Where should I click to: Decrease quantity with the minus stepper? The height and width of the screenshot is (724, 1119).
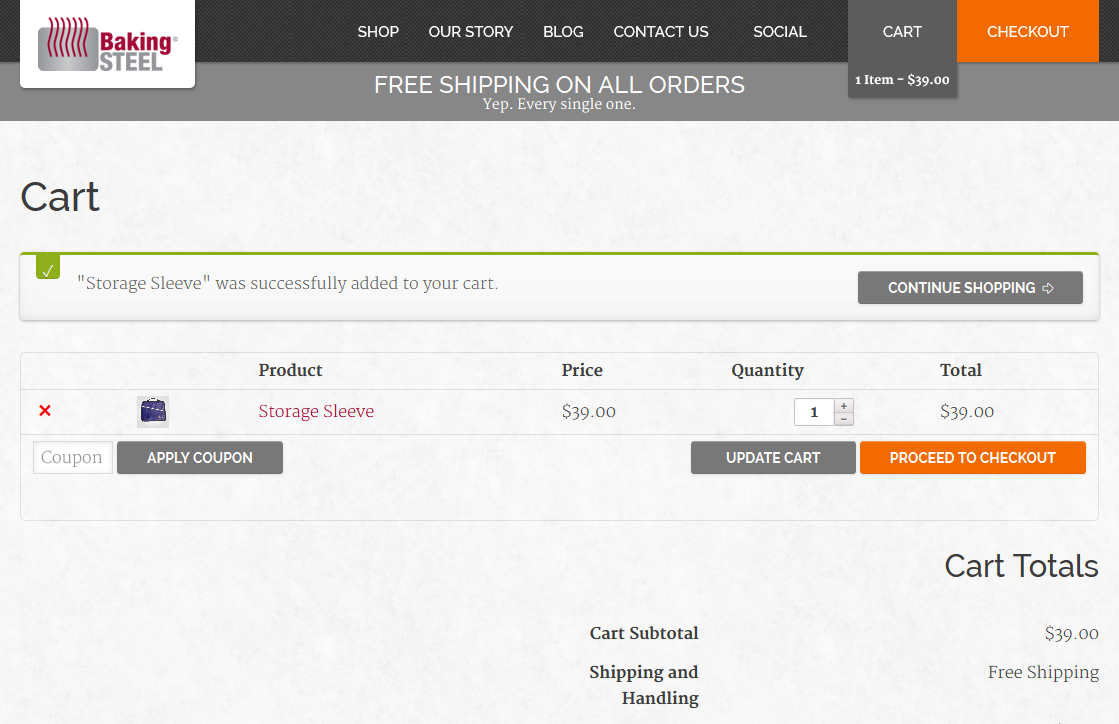tap(844, 419)
